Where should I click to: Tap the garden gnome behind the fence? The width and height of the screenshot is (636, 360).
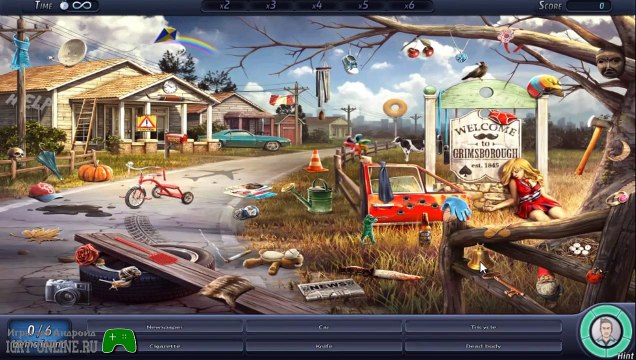[x=548, y=283]
